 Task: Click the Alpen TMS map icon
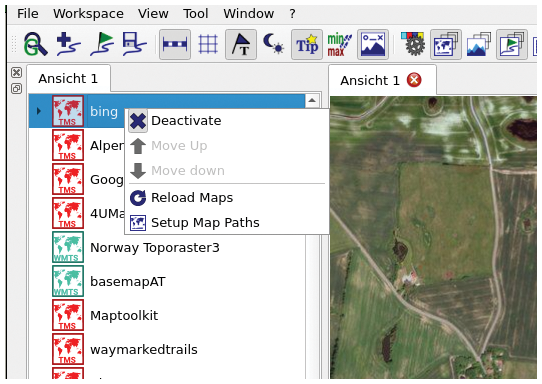click(x=68, y=145)
